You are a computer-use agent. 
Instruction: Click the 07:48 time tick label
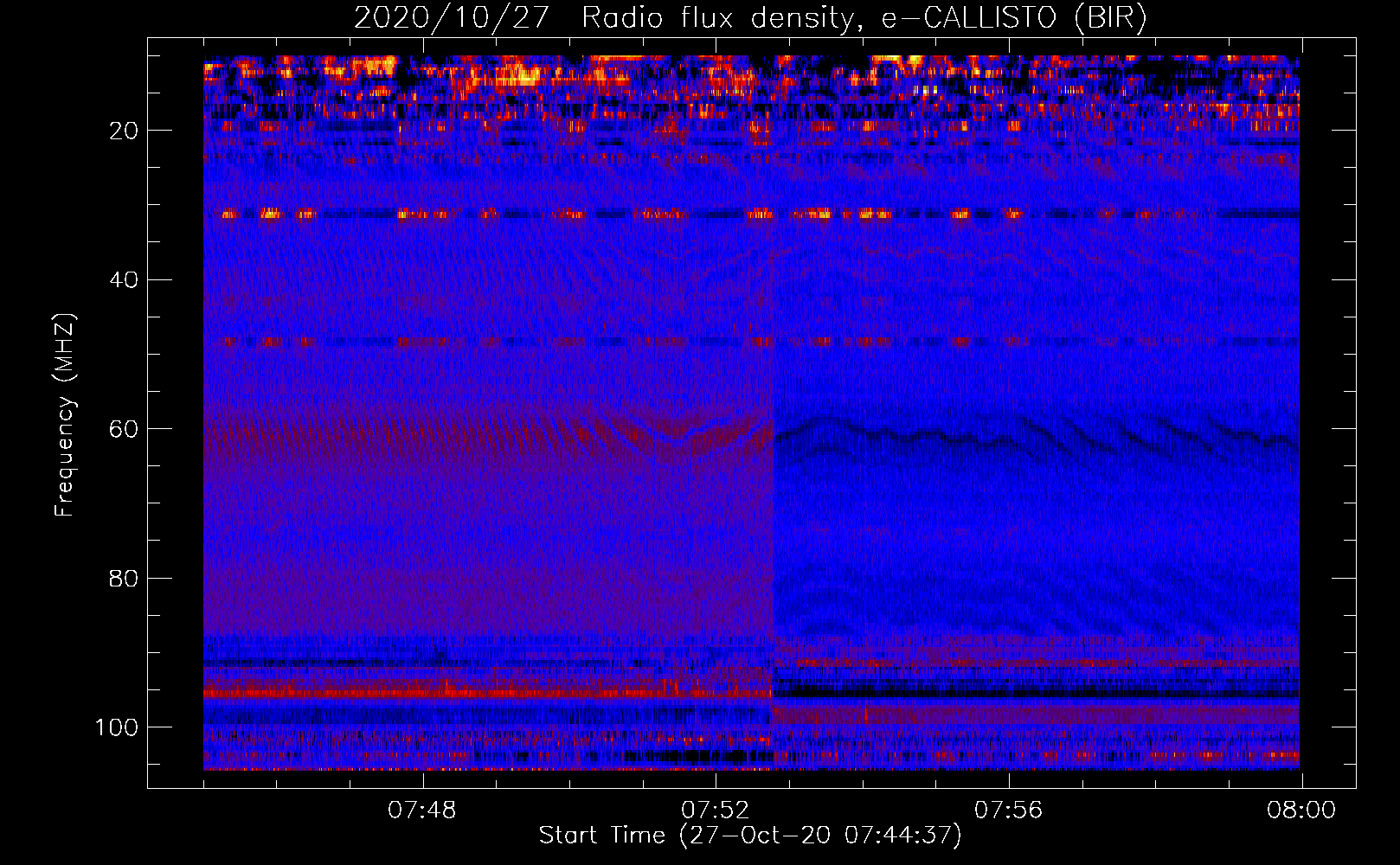click(421, 811)
